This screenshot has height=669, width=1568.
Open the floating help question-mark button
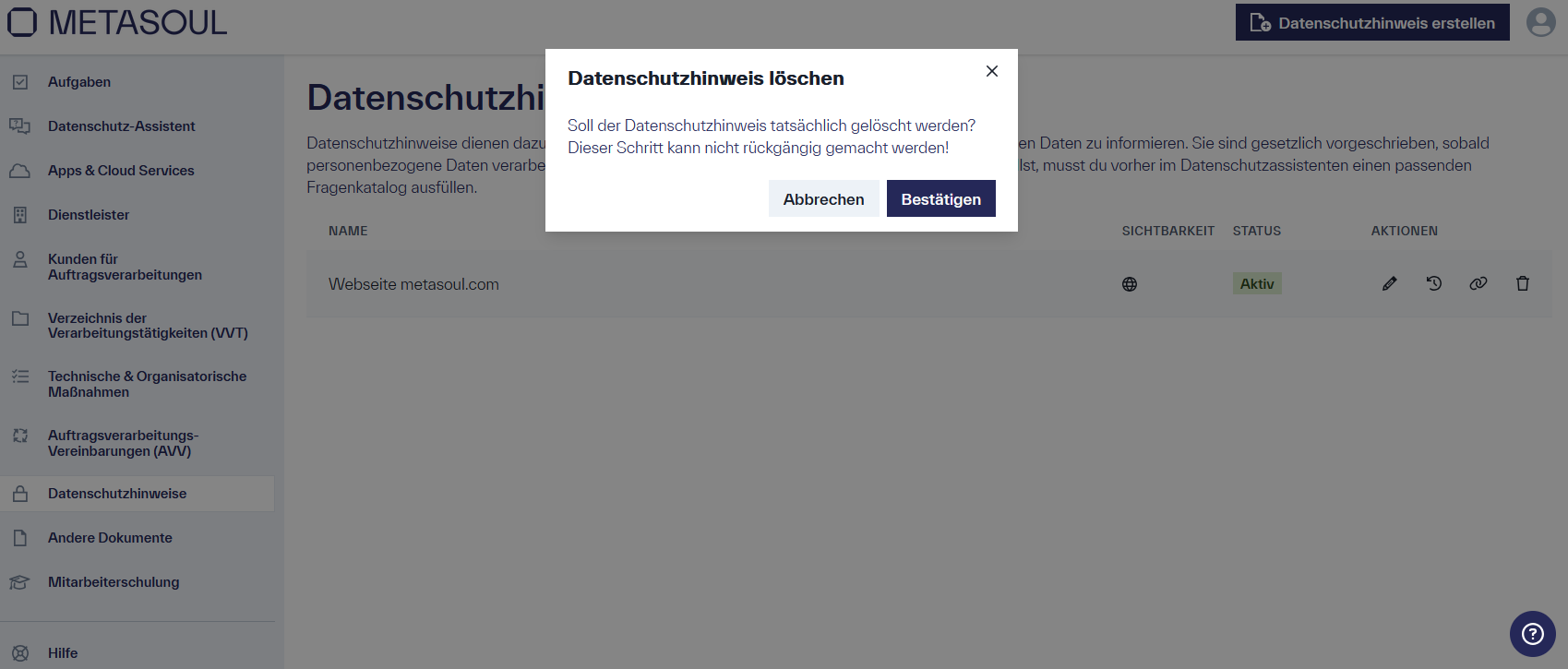1533,634
